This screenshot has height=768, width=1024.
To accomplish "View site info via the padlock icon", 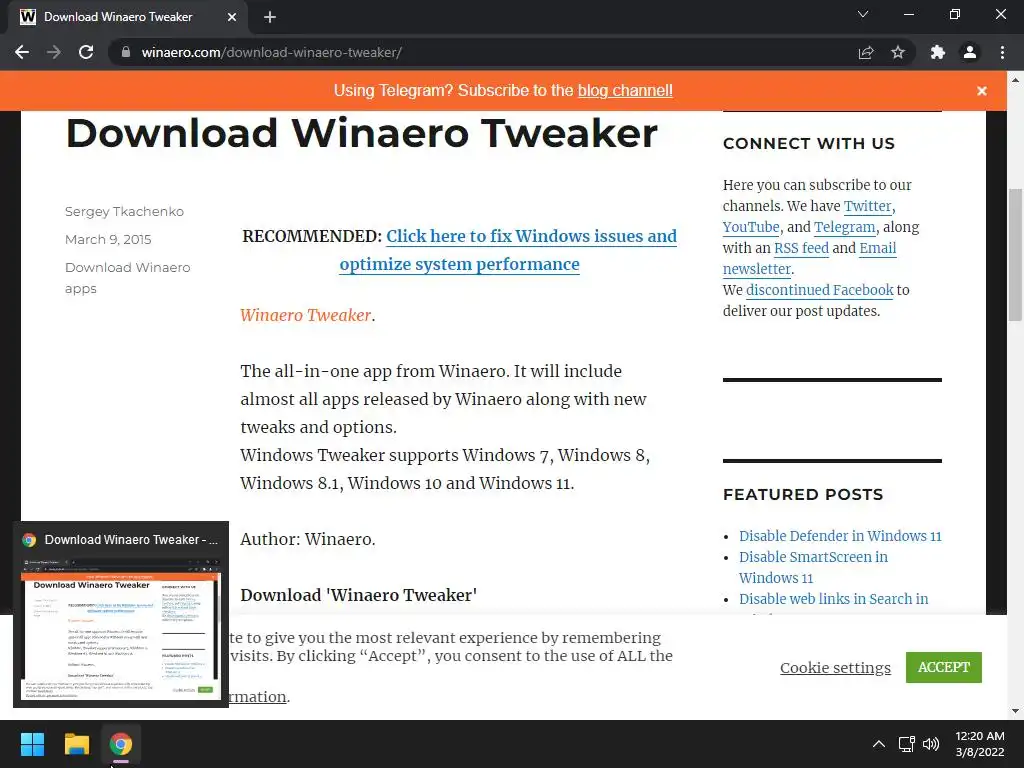I will coord(126,52).
